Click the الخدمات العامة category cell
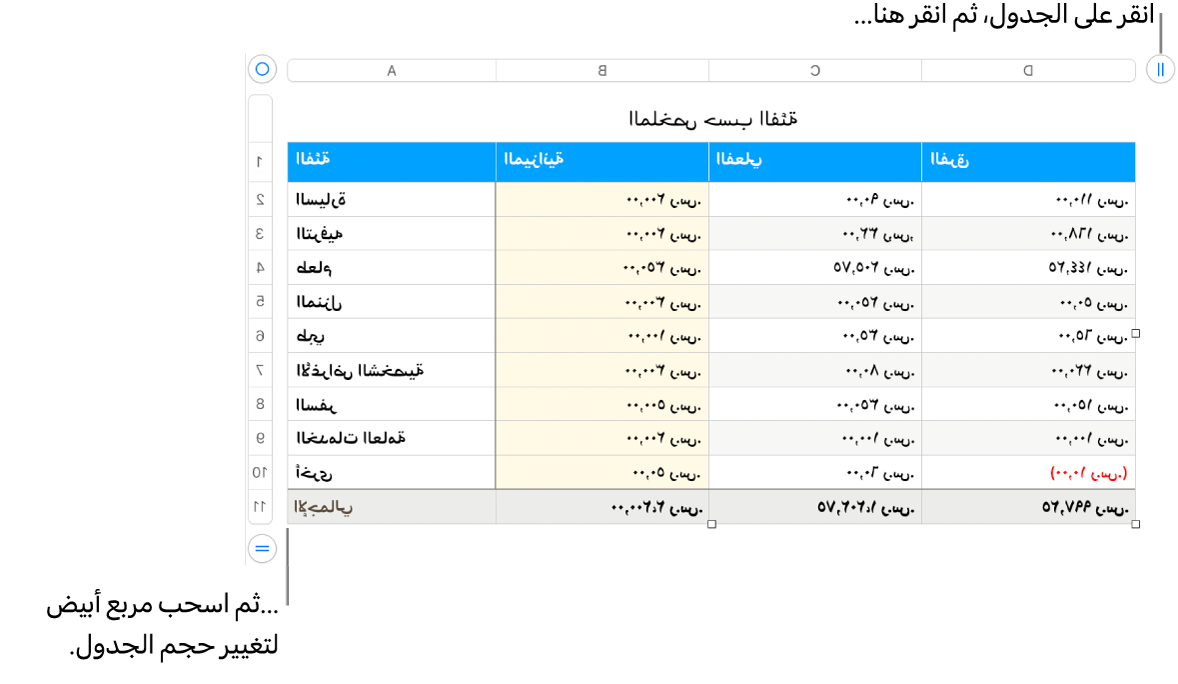1178x684 pixels. click(391, 438)
